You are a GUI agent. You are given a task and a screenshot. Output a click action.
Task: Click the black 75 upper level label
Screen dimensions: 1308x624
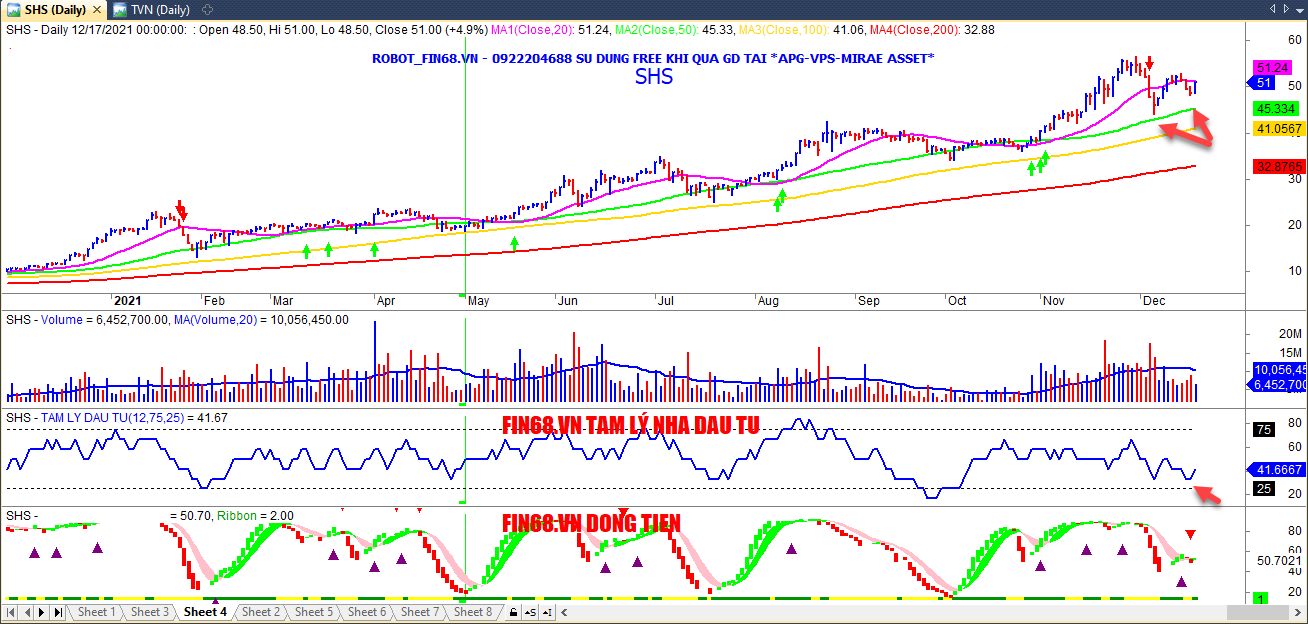[x=1262, y=430]
